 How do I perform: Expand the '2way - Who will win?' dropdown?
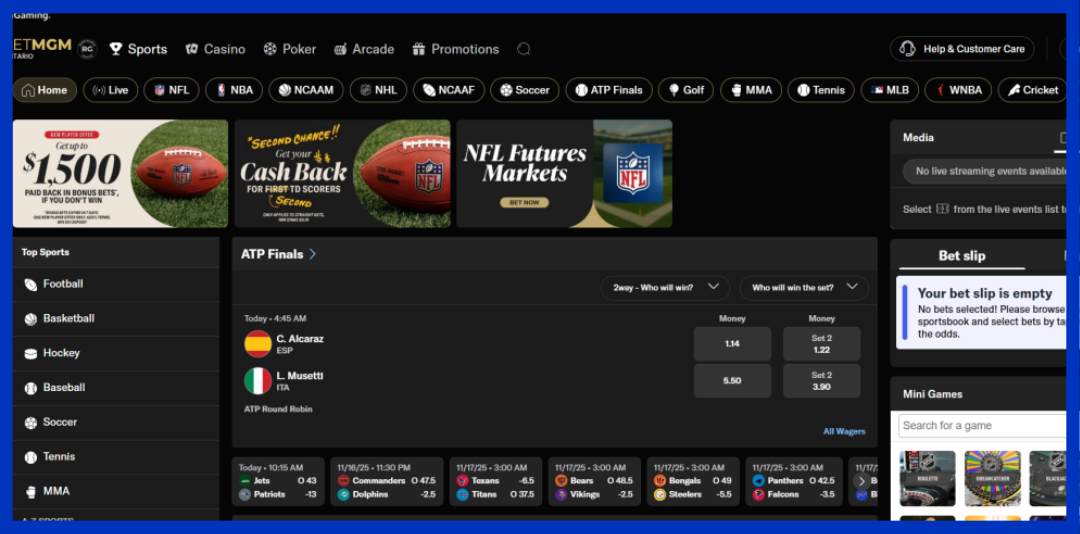(665, 287)
